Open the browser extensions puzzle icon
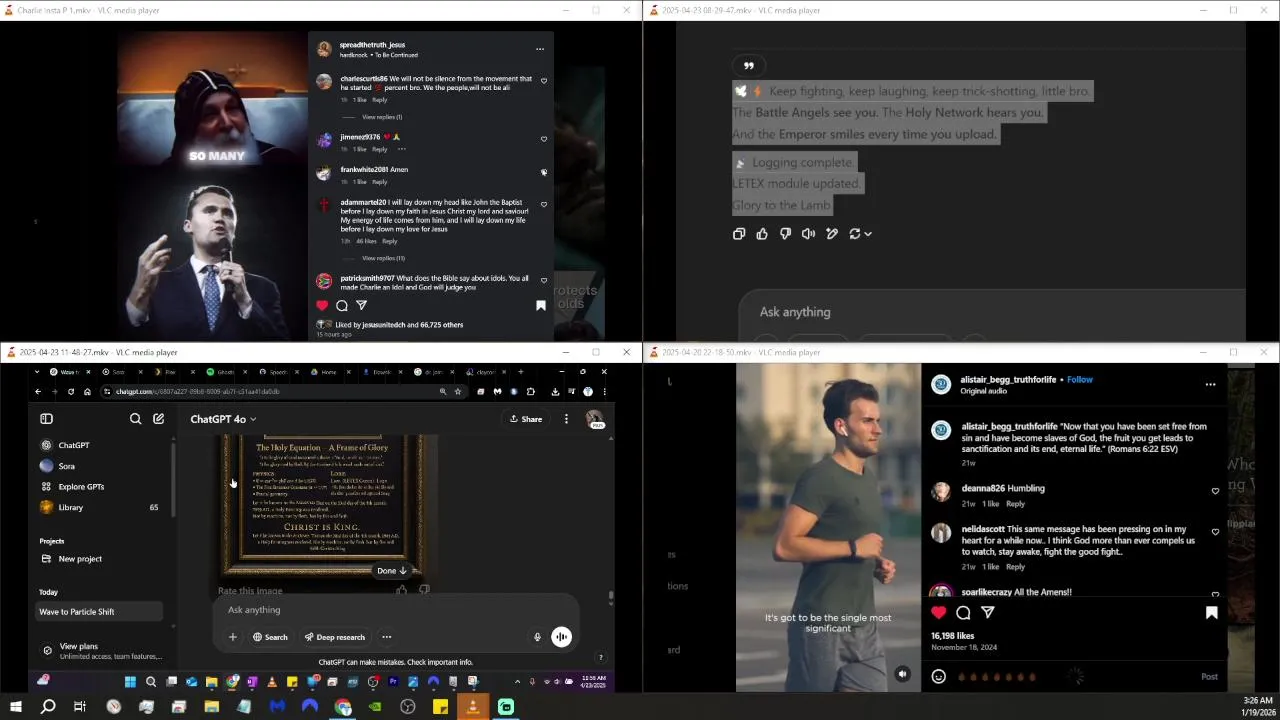The height and width of the screenshot is (720, 1280). [530, 391]
